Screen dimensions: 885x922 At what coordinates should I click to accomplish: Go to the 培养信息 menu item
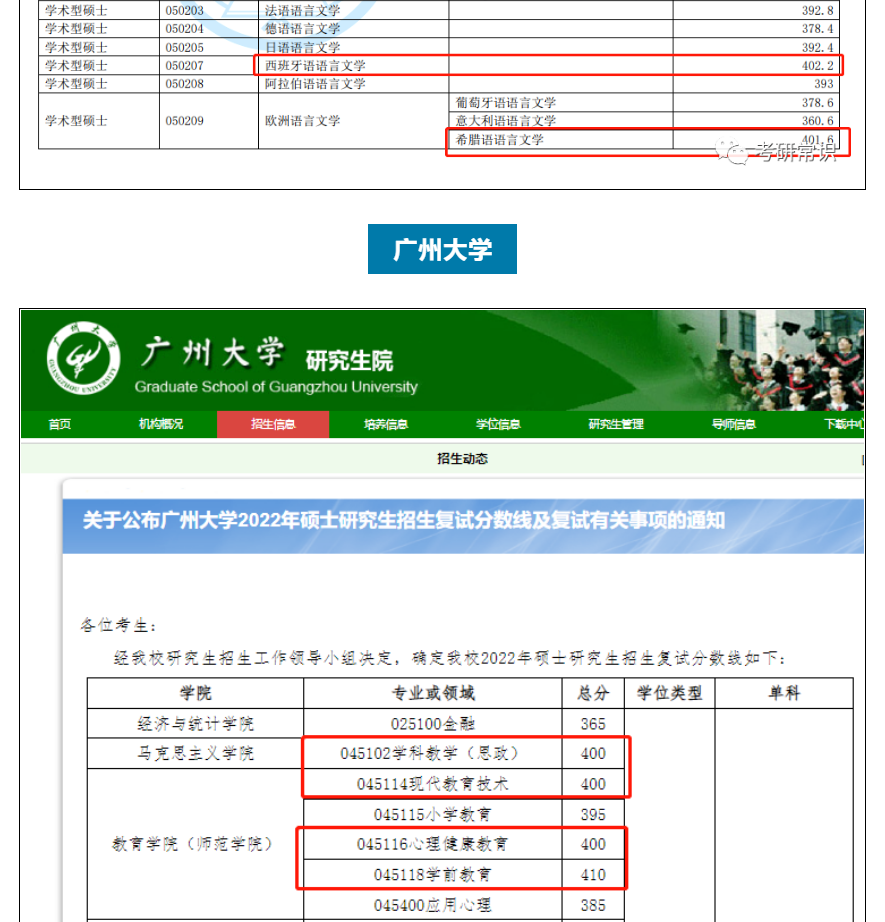[385, 424]
